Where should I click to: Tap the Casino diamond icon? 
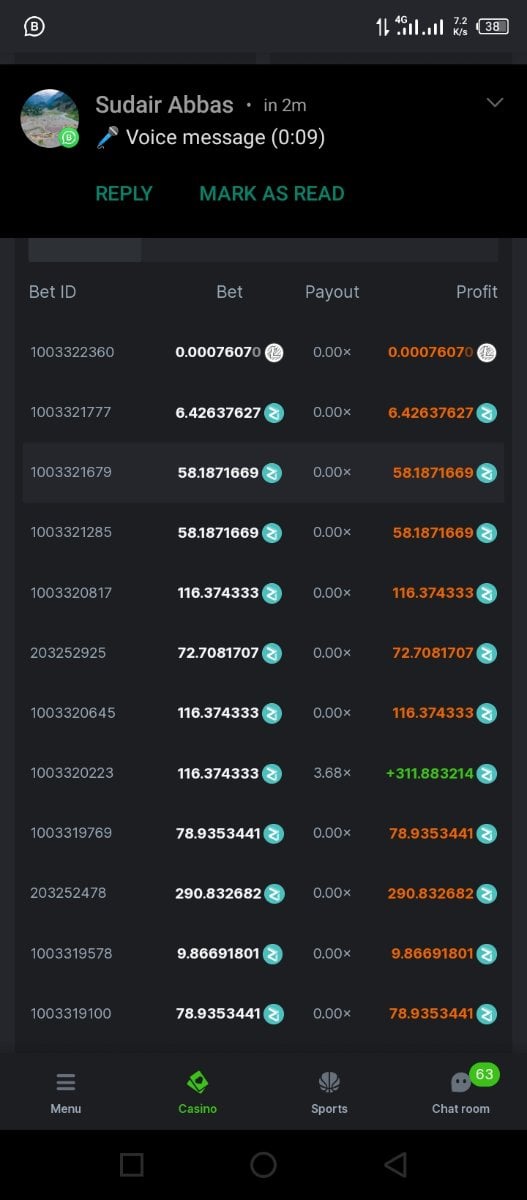point(198,1082)
